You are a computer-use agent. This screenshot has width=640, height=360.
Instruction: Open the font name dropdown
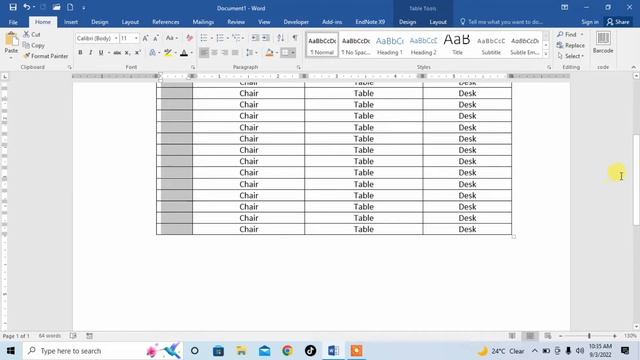tap(116, 38)
